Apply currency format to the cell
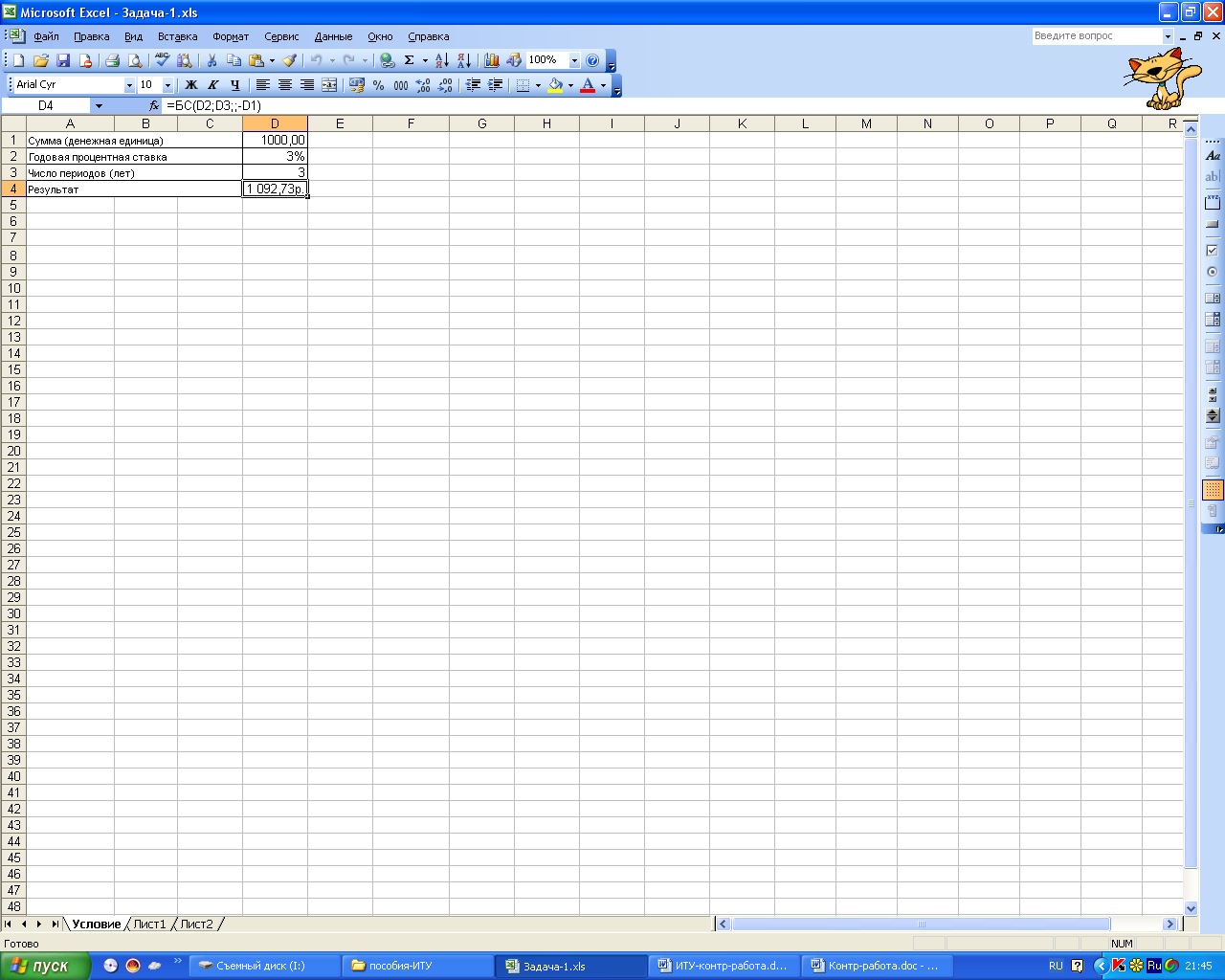The image size is (1225, 980). pos(357,85)
